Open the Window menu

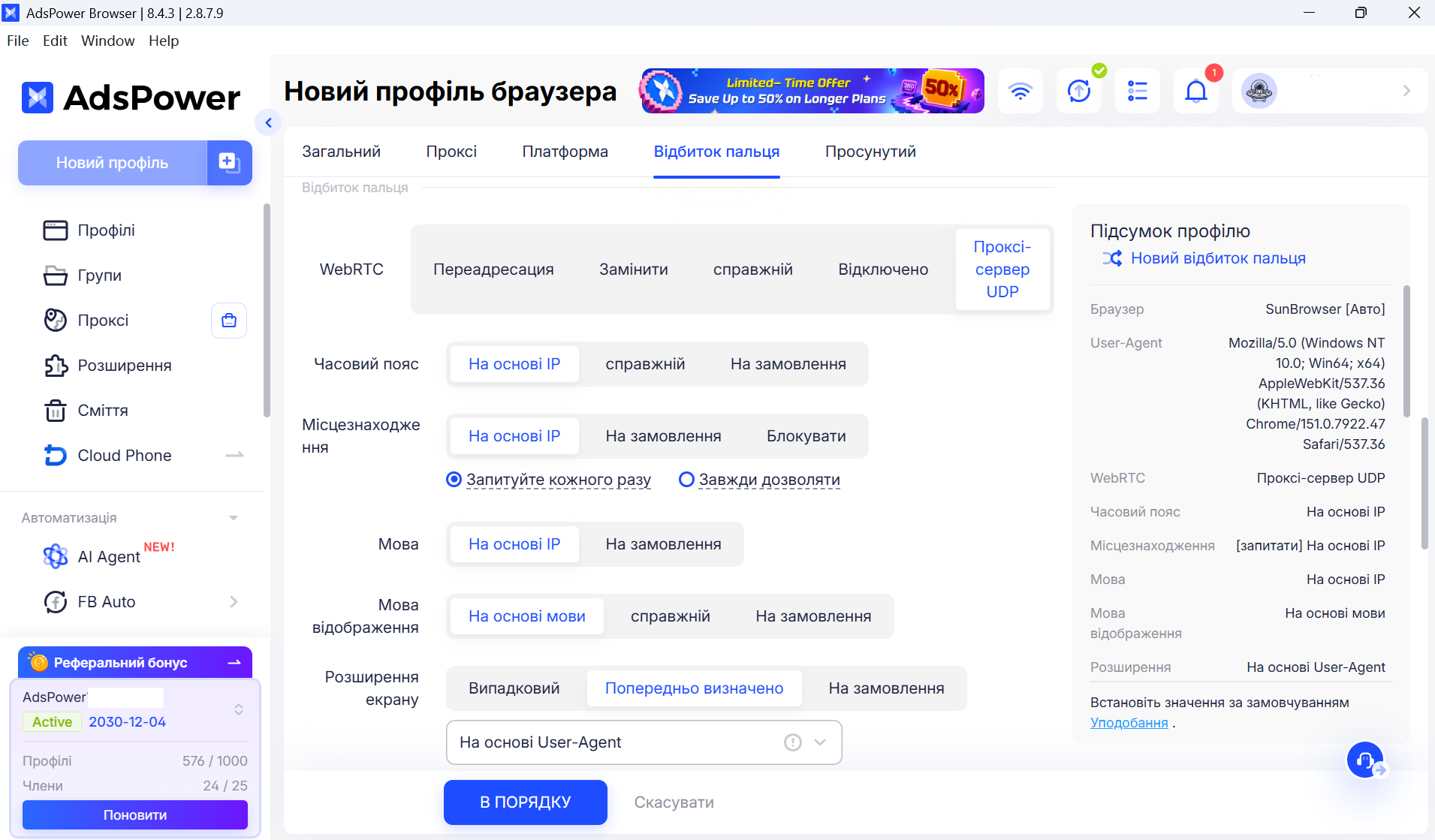click(x=108, y=41)
